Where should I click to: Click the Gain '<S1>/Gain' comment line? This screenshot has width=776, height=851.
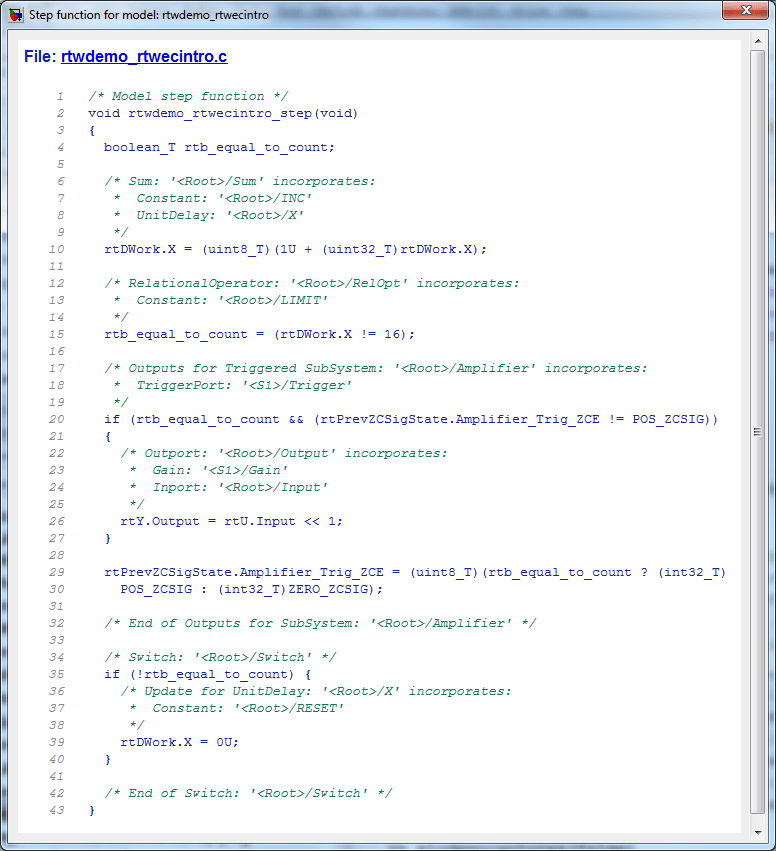[x=209, y=470]
